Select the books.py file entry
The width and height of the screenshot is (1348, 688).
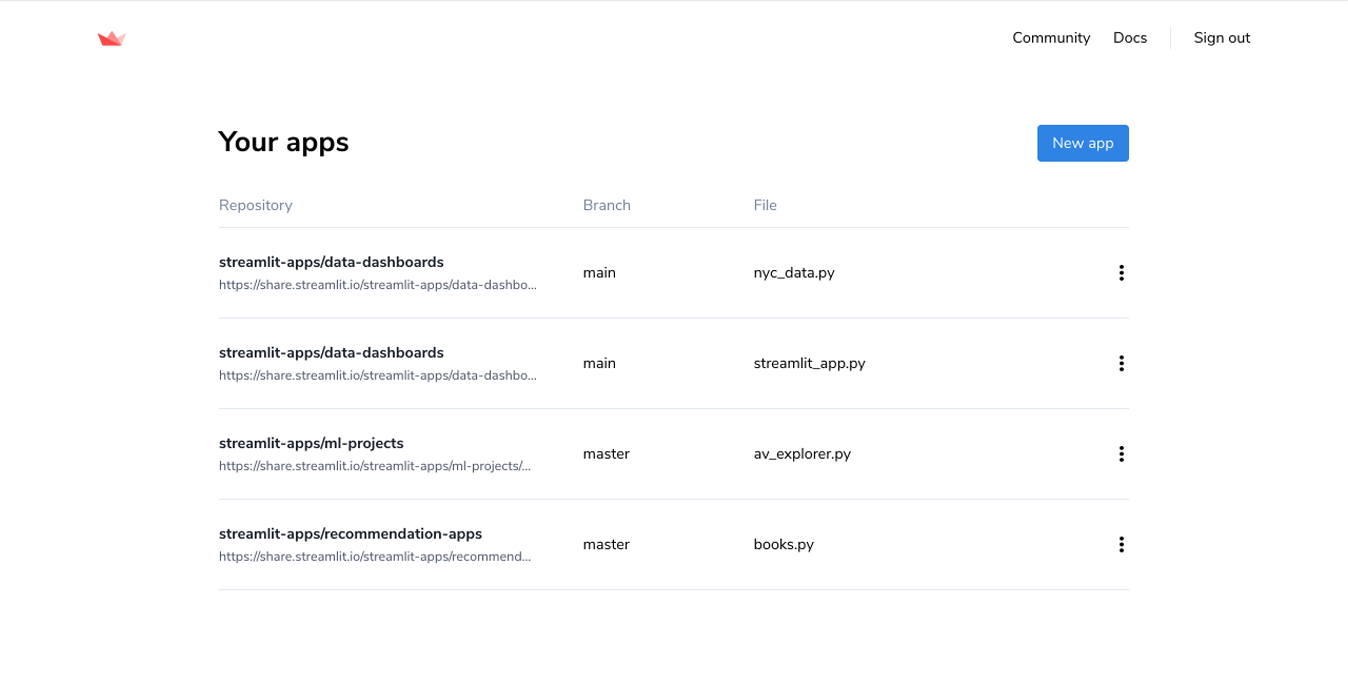click(783, 545)
